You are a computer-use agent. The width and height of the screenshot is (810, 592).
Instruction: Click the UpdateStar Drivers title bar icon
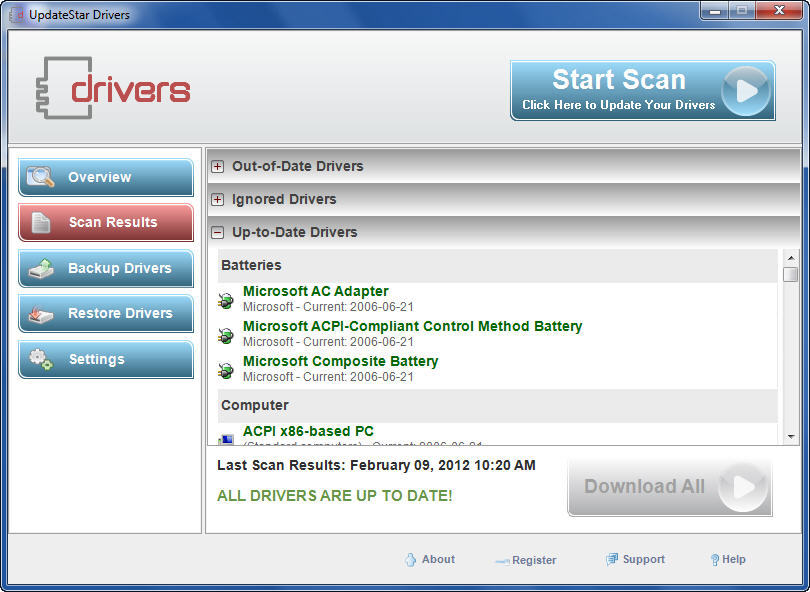(x=17, y=14)
